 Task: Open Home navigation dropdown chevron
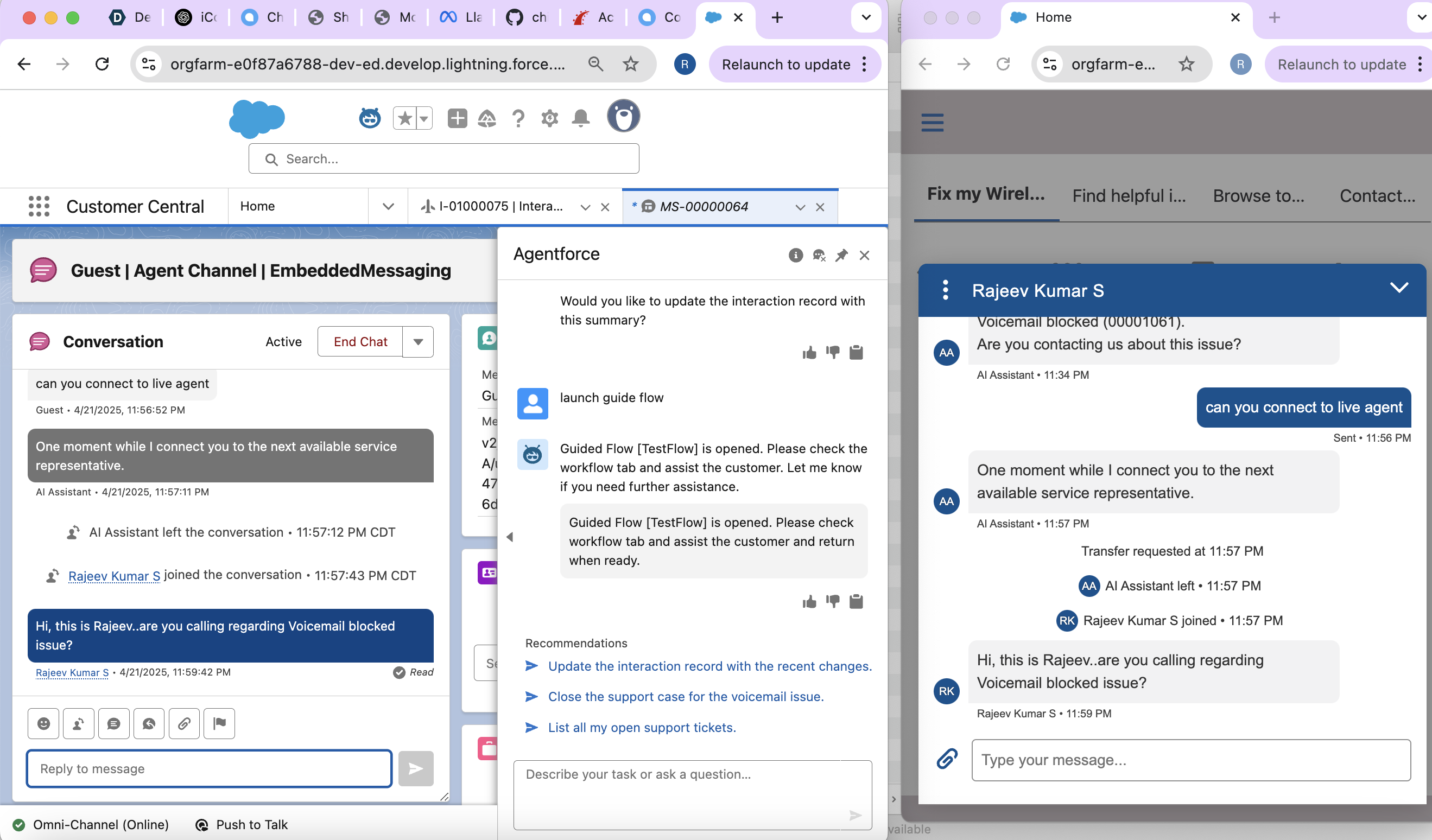click(x=388, y=206)
